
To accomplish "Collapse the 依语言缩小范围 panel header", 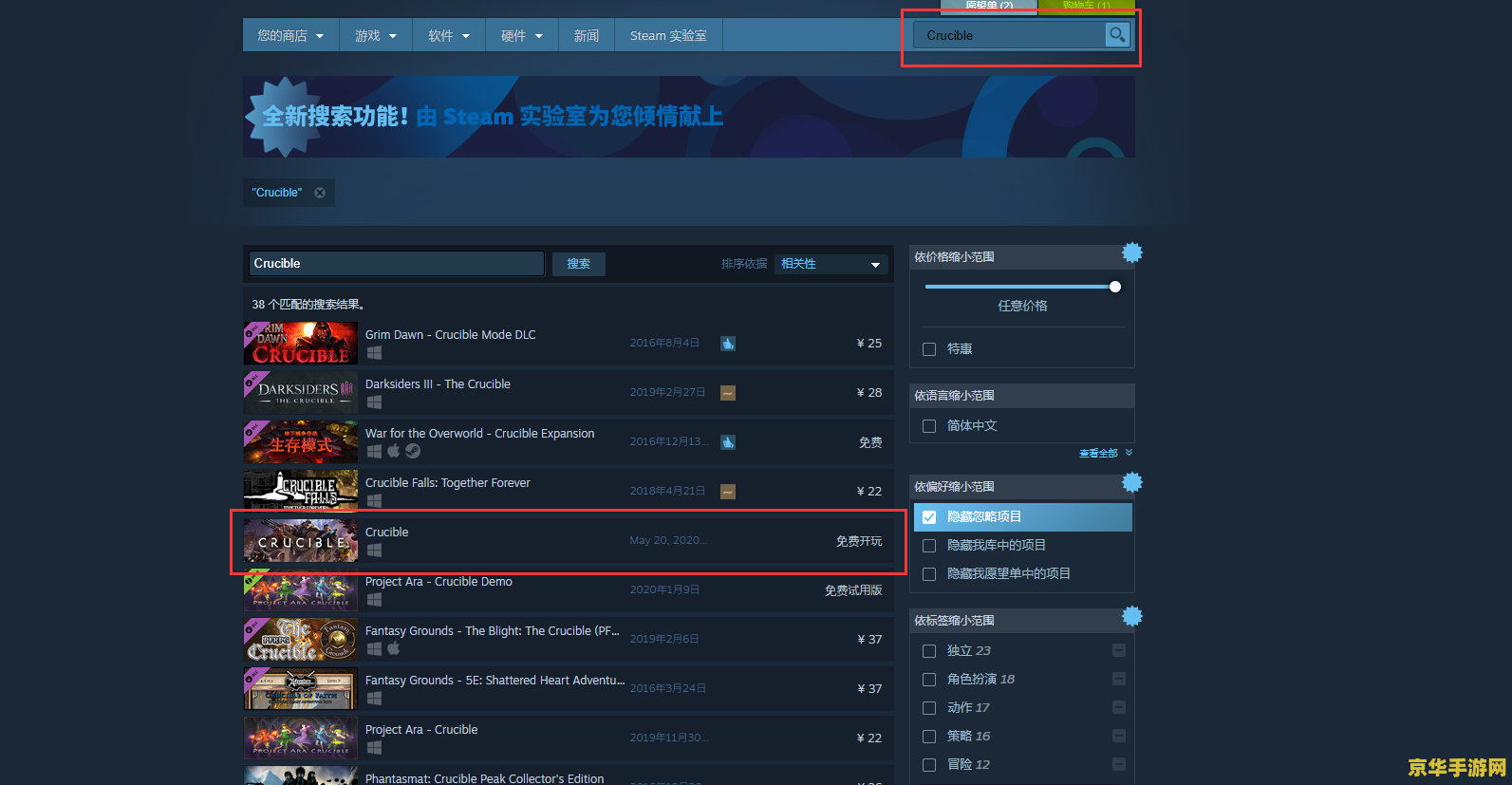I will click(1022, 396).
